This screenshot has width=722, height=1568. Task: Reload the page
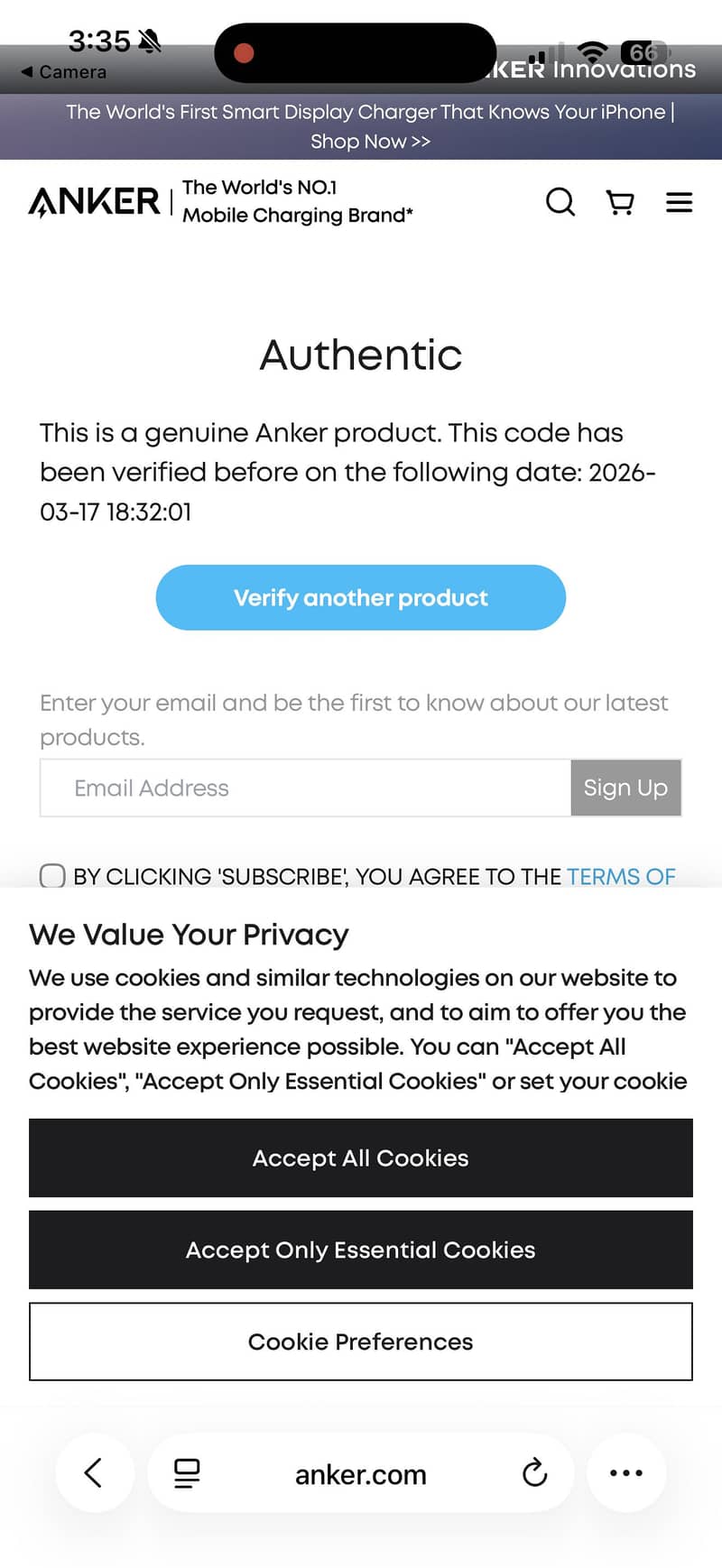point(534,1473)
